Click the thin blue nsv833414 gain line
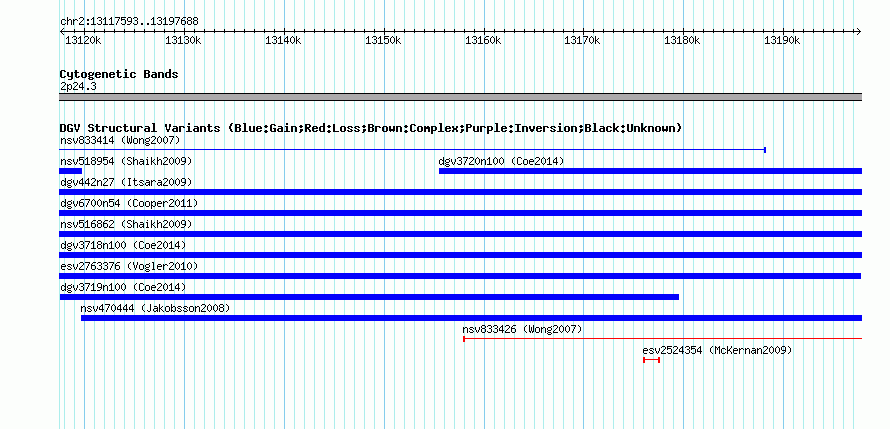This screenshot has height=429, width=890. coord(413,150)
